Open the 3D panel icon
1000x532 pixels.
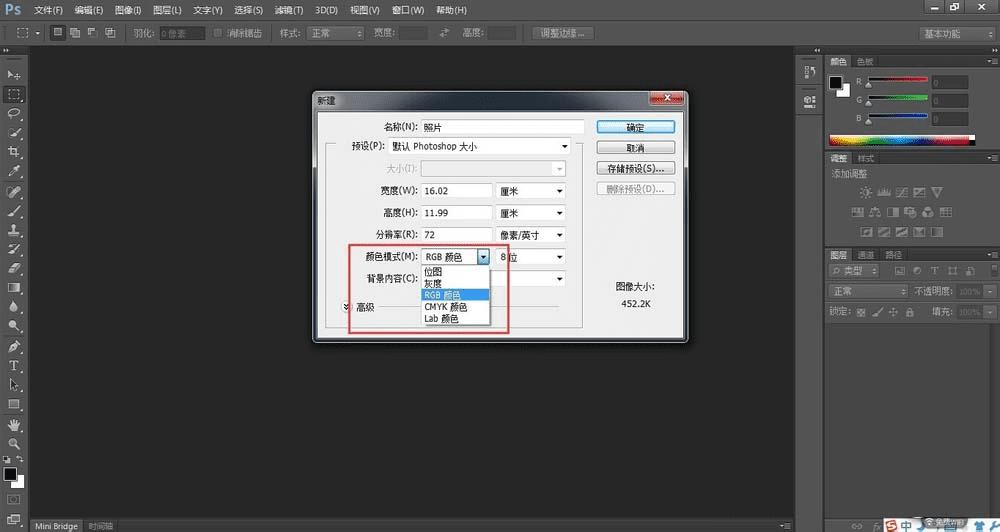809,101
